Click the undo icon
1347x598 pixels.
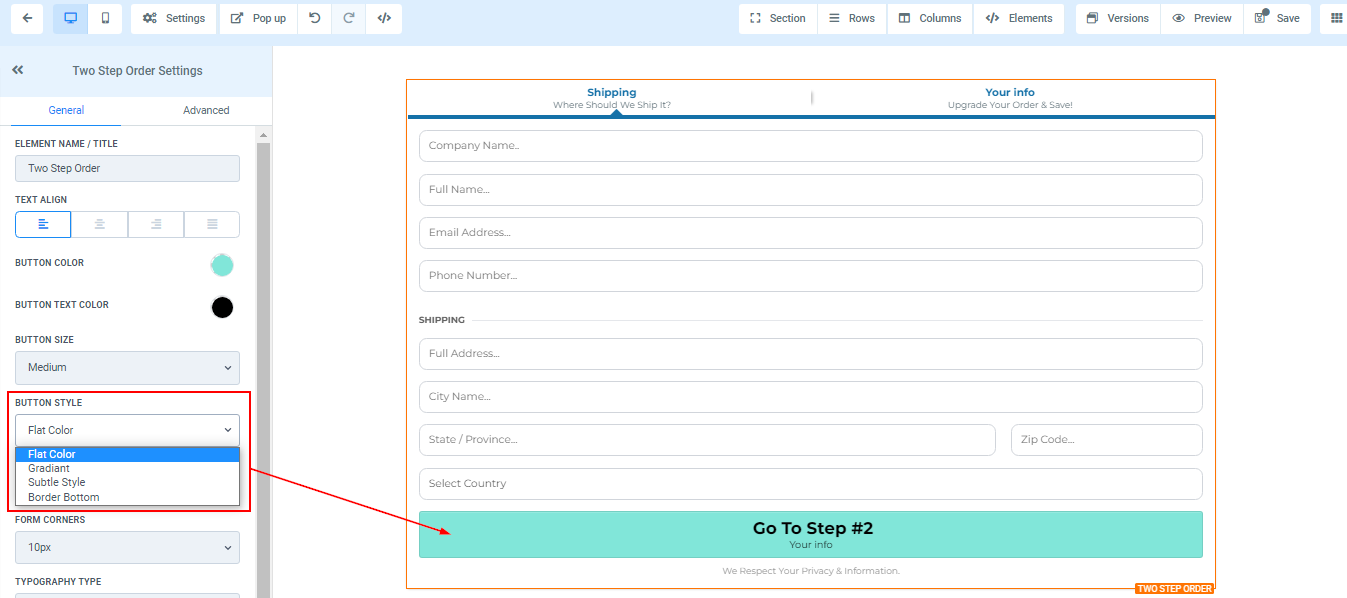(315, 18)
